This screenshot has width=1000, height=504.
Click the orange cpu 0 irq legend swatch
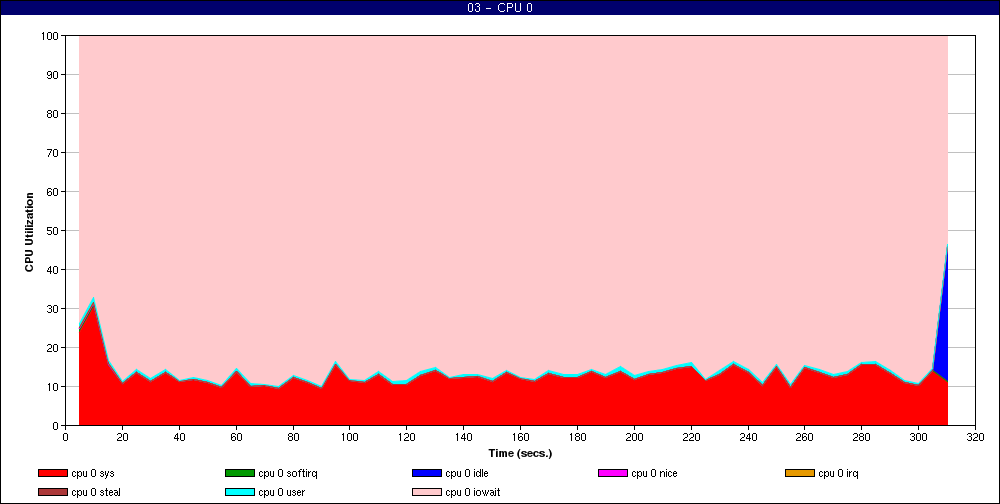800,473
